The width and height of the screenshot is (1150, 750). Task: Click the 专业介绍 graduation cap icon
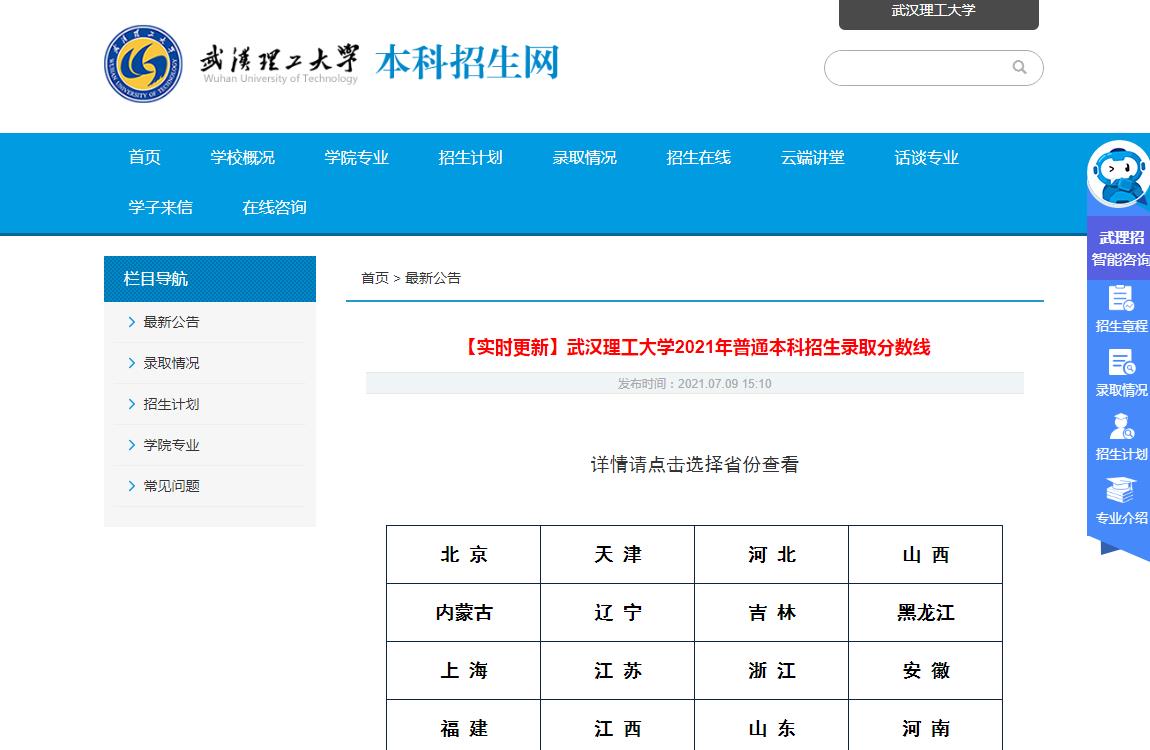pyautogui.click(x=1121, y=490)
